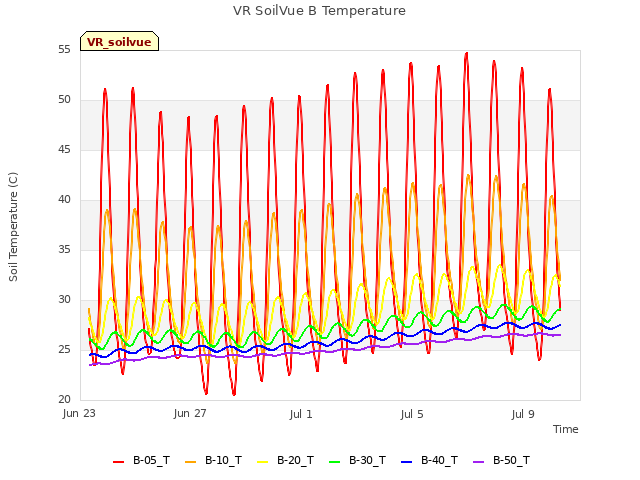Click the blue B-40_T legend swatch
This screenshot has width=640, height=480.
tap(407, 462)
